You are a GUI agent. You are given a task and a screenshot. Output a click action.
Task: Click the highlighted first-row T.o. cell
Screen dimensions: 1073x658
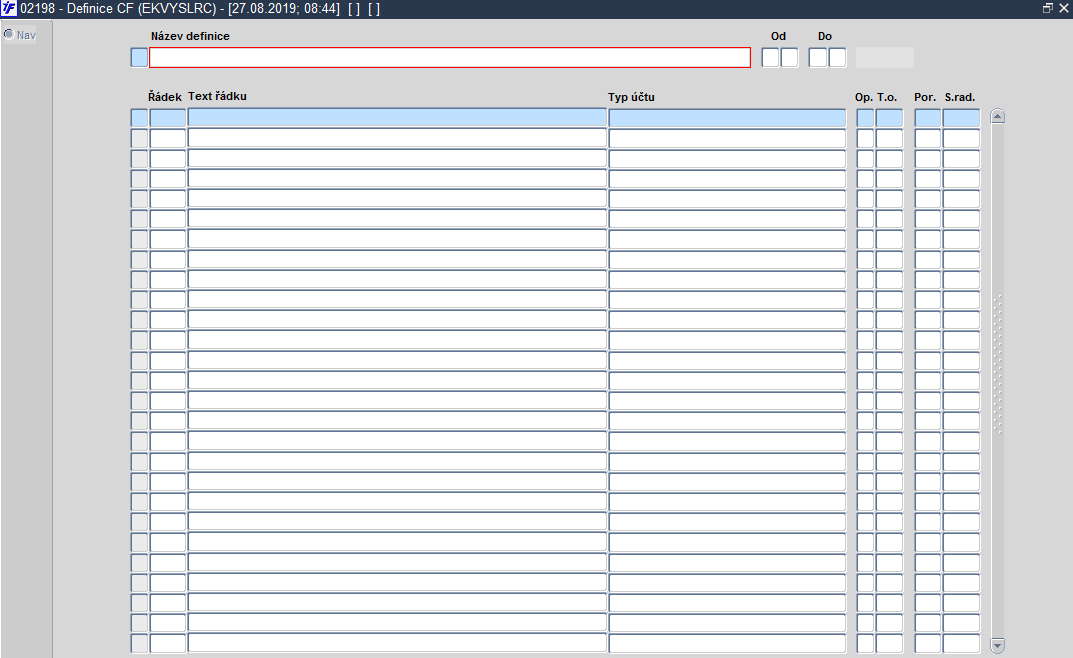point(889,118)
